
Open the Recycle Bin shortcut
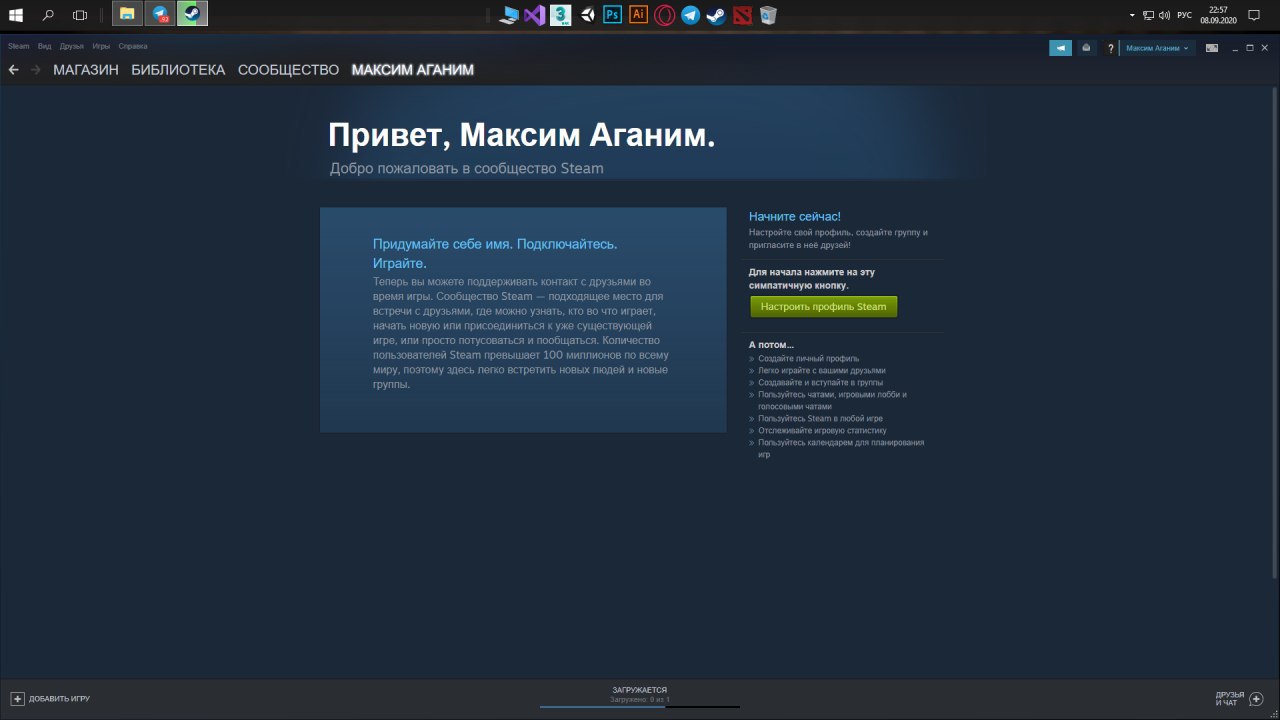[768, 15]
